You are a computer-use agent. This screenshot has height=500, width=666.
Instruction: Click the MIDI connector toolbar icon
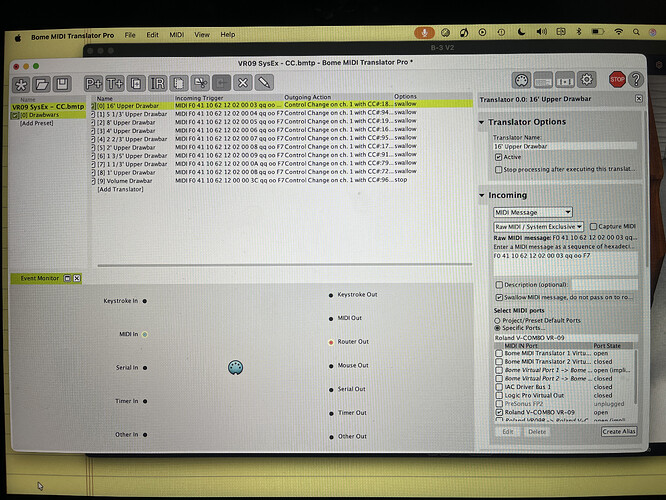click(x=520, y=80)
